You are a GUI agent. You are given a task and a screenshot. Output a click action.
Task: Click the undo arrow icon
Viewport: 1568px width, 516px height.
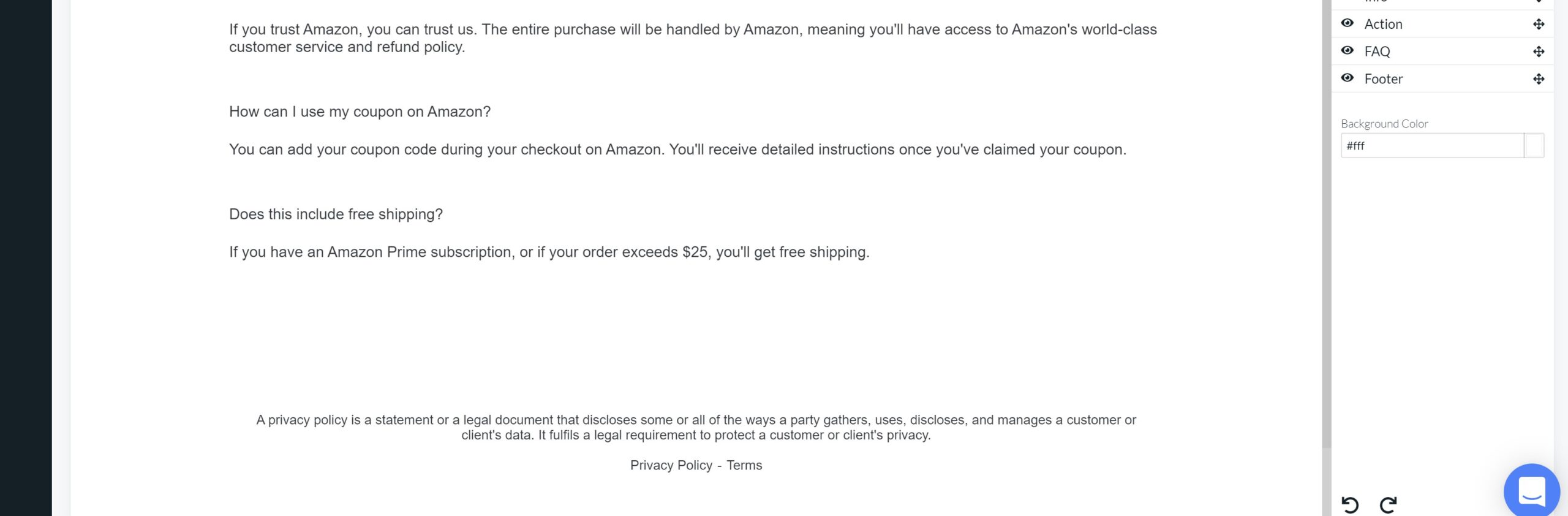1350,504
